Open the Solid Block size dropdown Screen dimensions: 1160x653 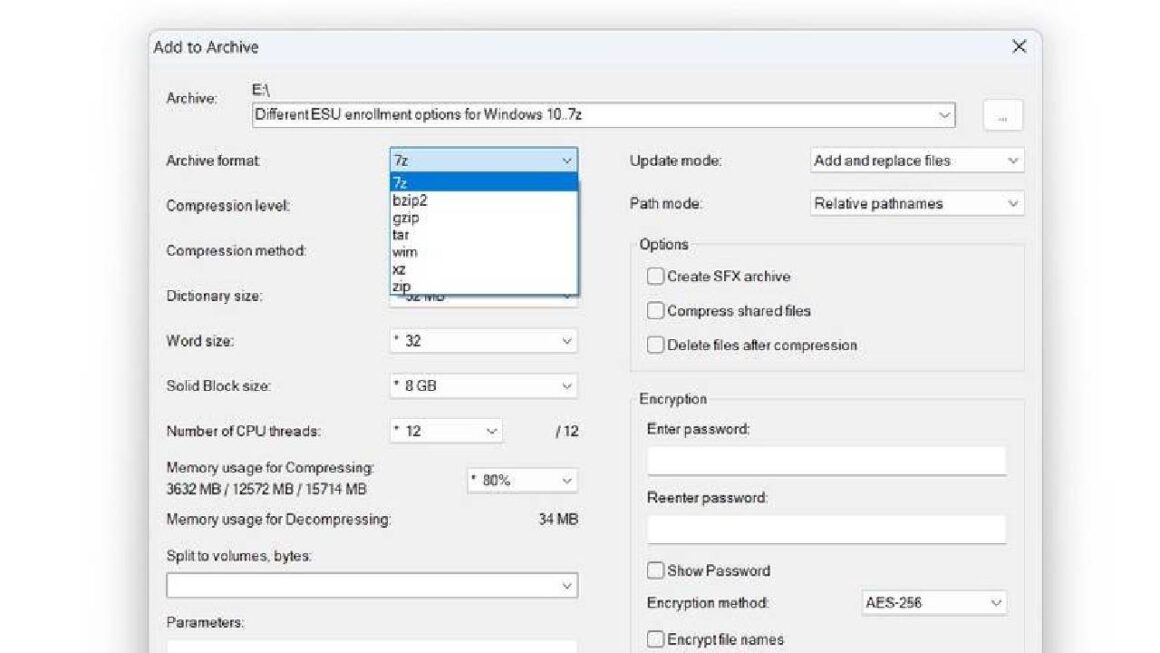click(x=484, y=386)
